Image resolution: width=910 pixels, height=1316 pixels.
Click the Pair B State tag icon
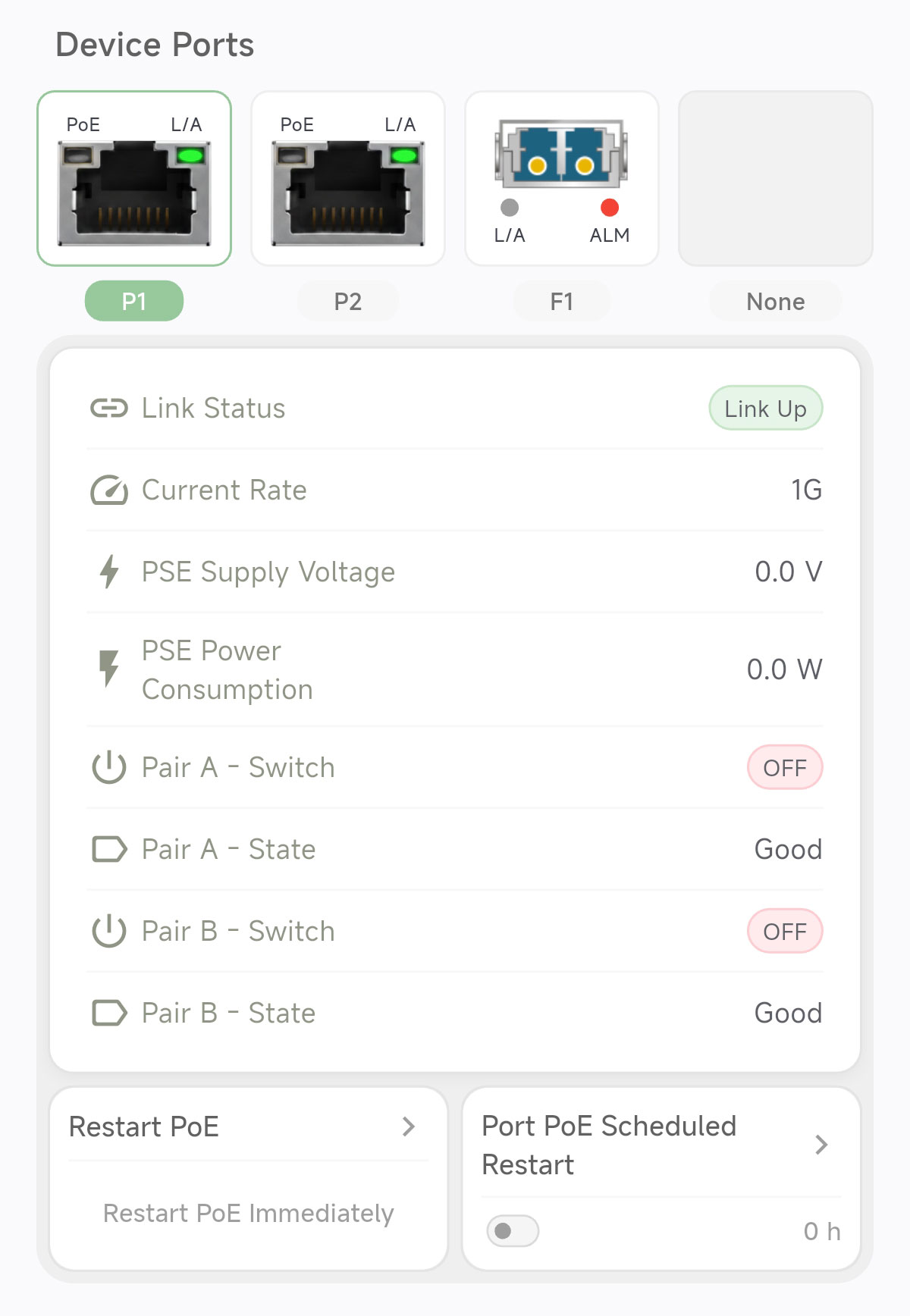[109, 1013]
